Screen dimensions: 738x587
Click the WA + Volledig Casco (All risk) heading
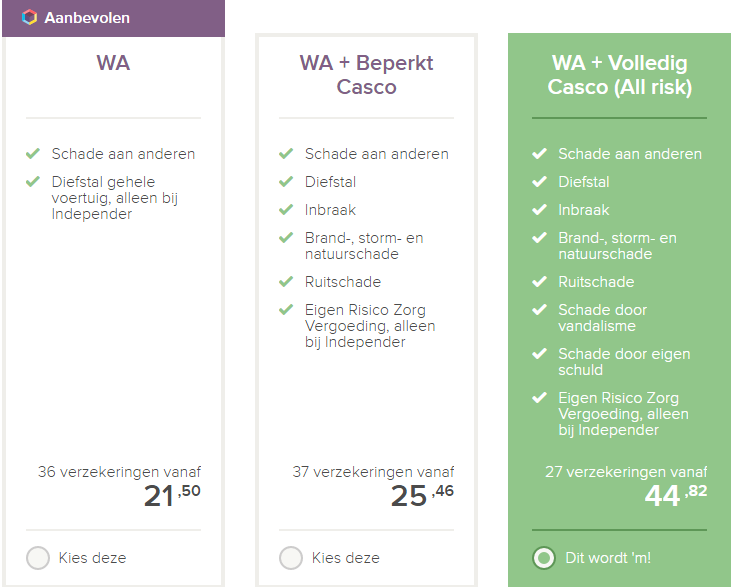[619, 75]
